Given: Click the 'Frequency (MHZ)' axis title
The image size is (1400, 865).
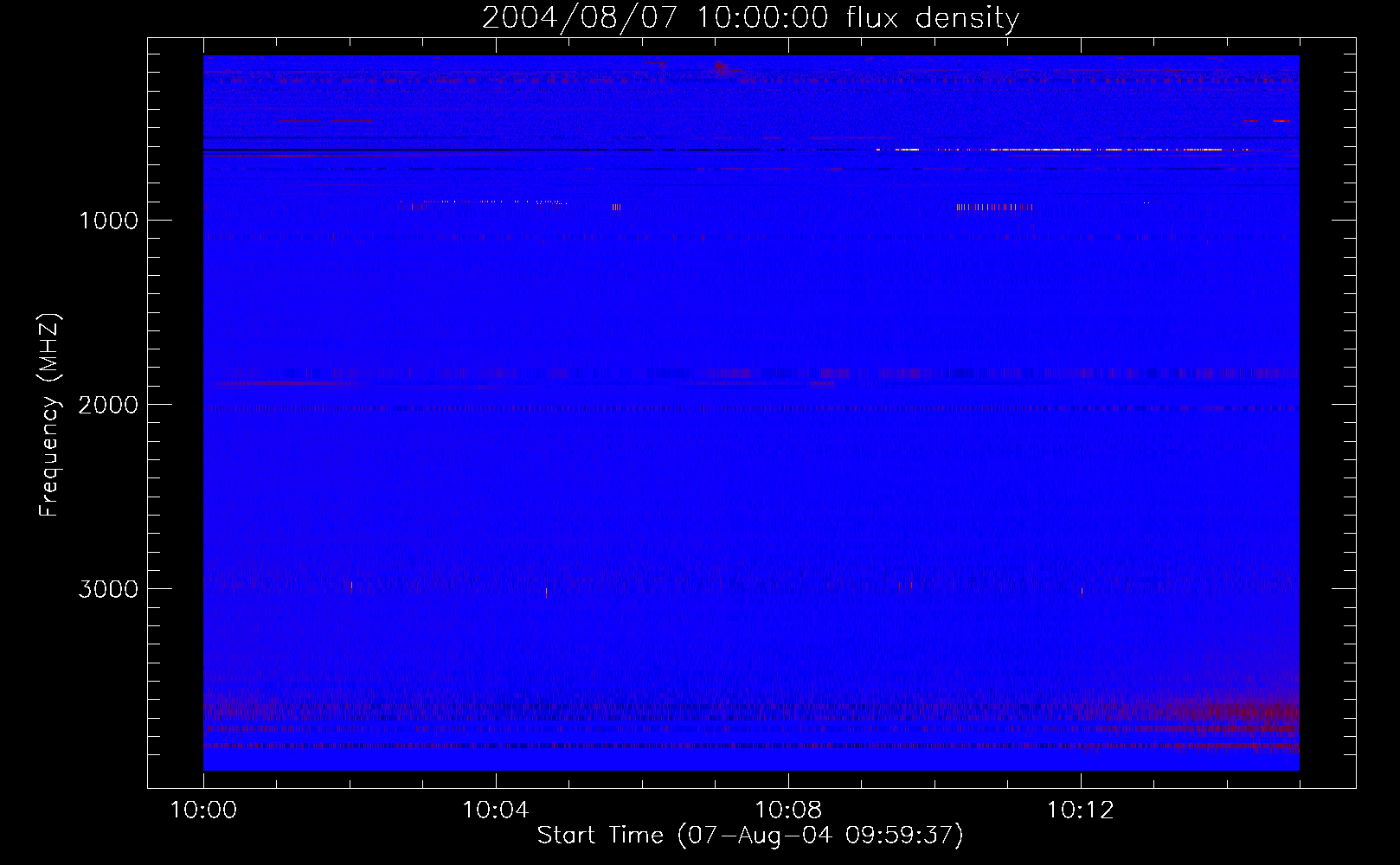Looking at the screenshot, I should point(49,415).
